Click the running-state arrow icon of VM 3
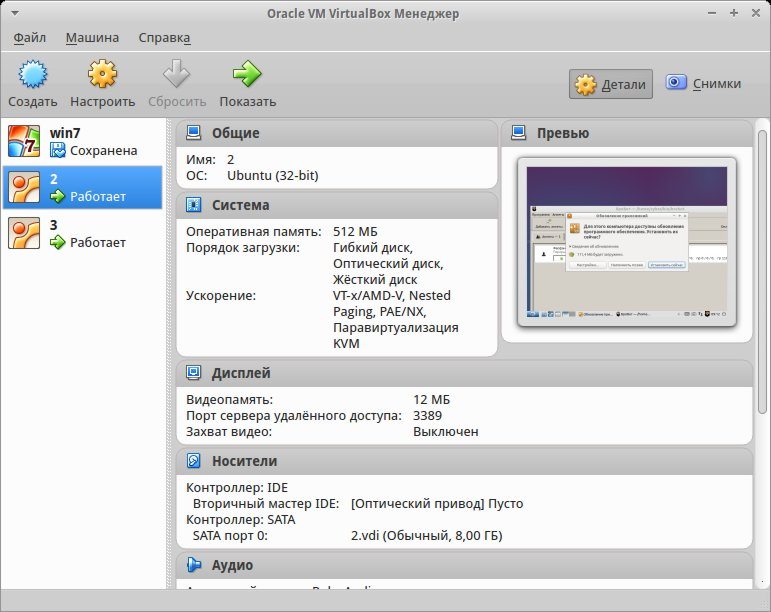This screenshot has height=612, width=771. pyautogui.click(x=58, y=242)
